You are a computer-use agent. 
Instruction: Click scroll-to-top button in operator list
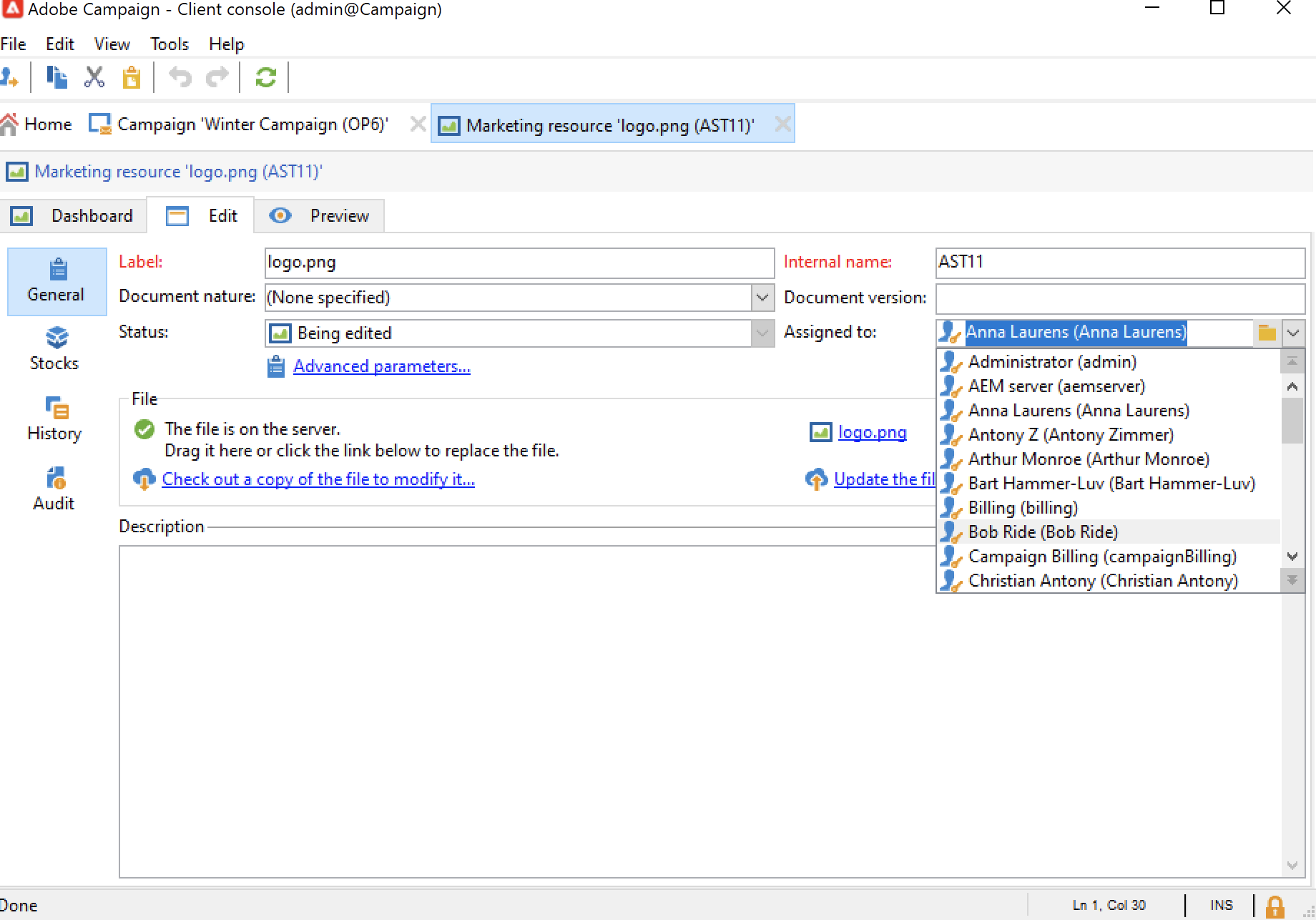(1292, 362)
